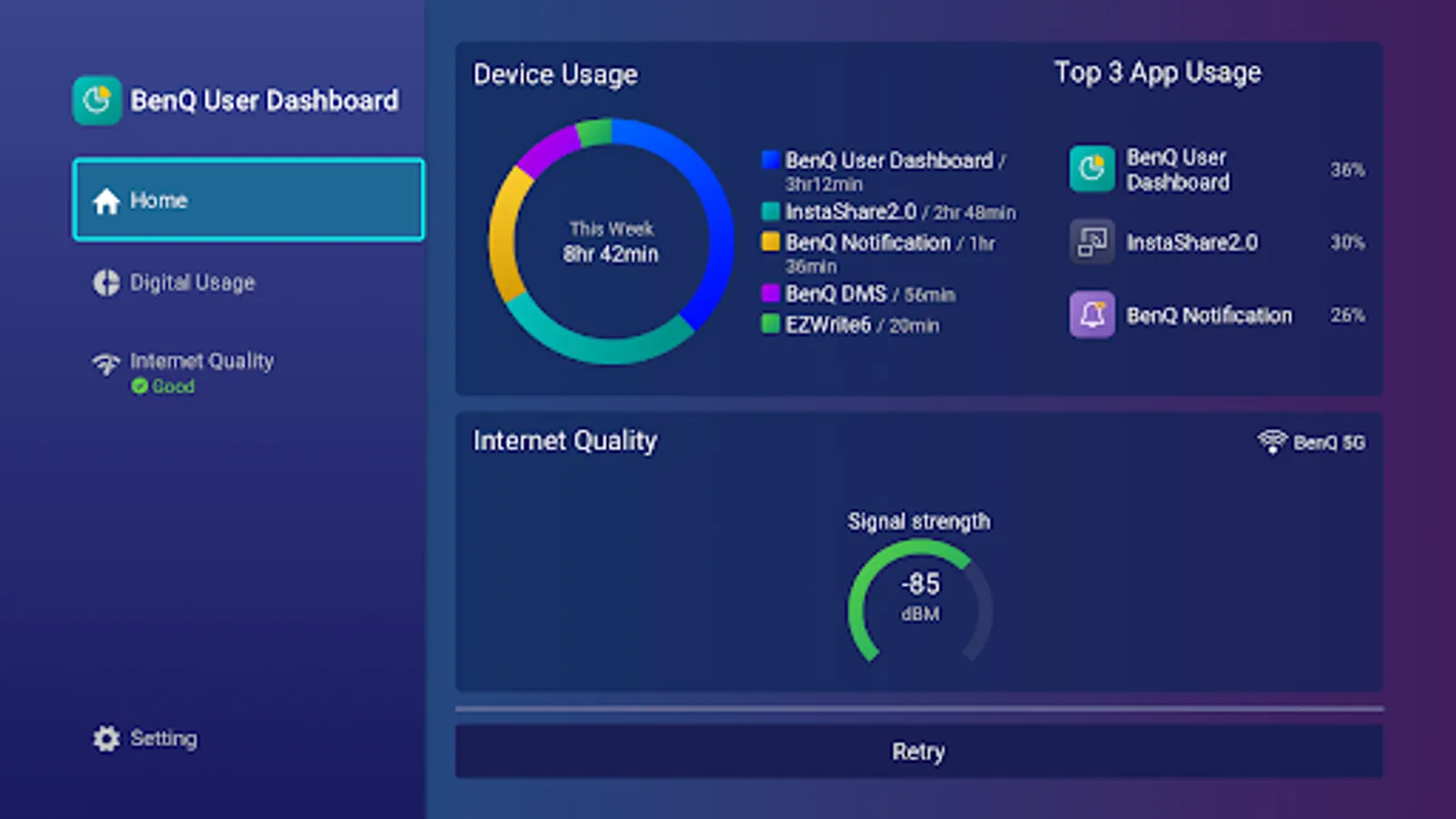Click the signal strength -85 dBM gauge
The width and height of the screenshot is (1456, 819).
tap(920, 602)
